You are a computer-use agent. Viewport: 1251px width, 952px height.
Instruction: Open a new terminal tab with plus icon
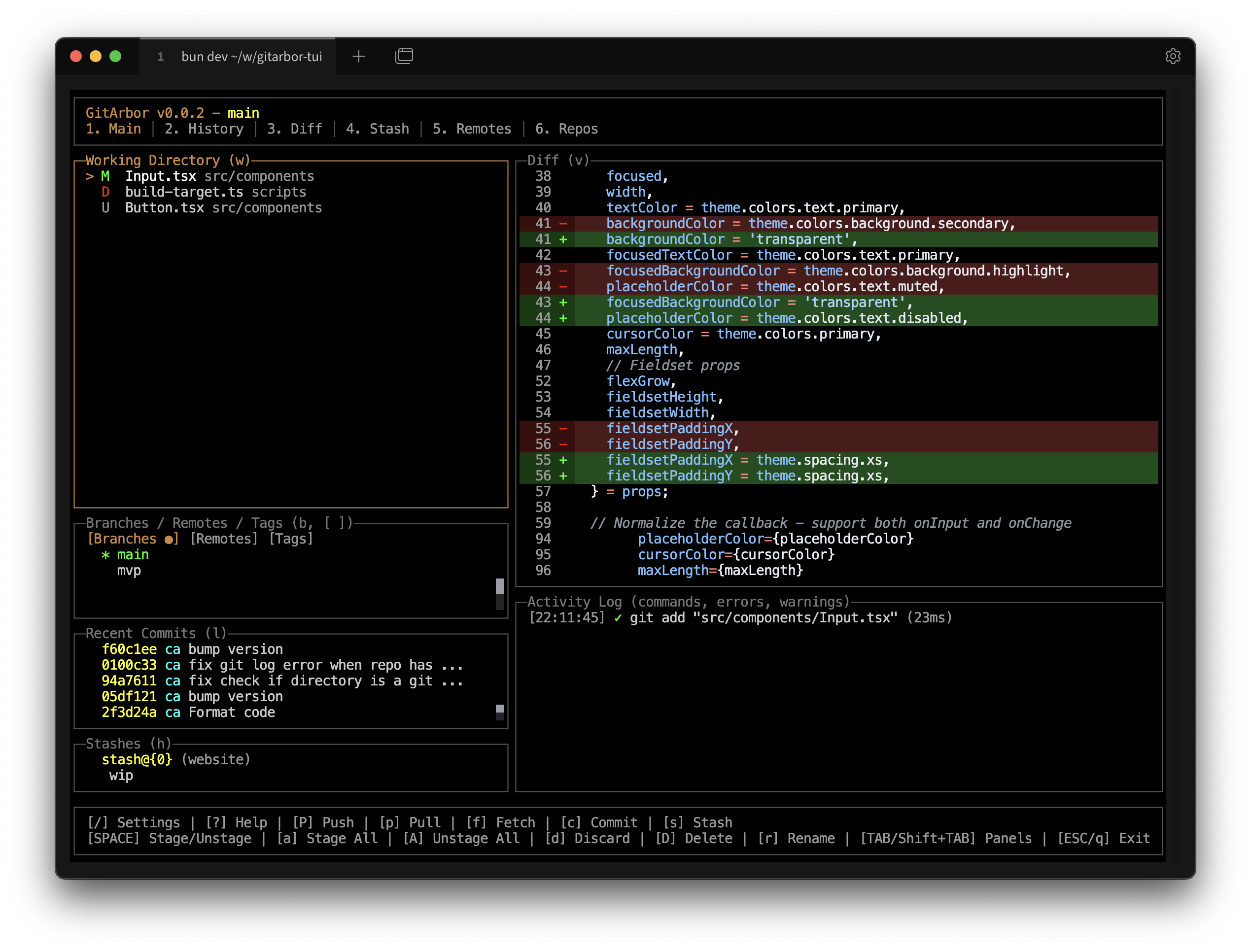(358, 56)
